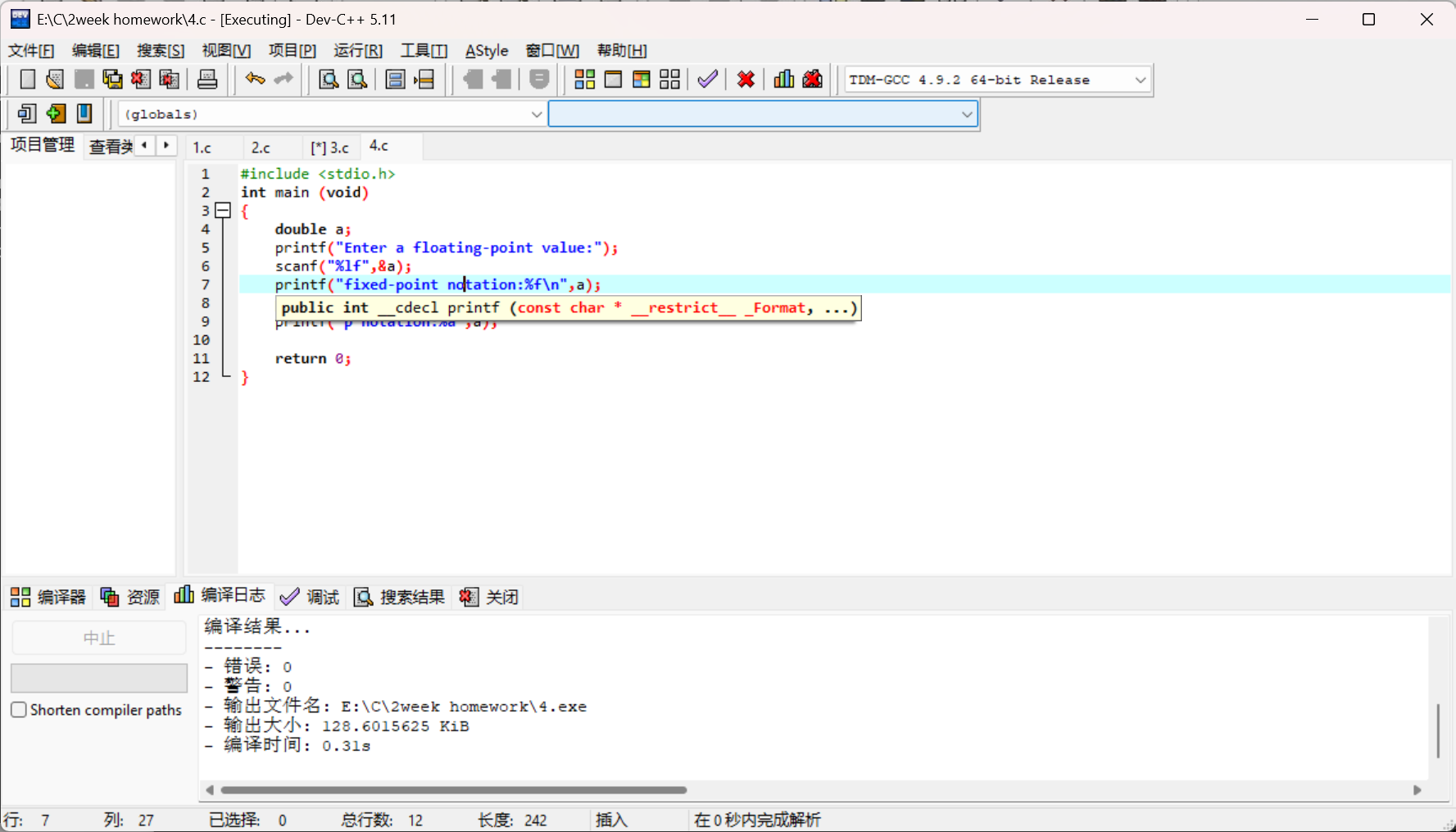Image resolution: width=1456 pixels, height=832 pixels.
Task: Open the 搜索[S] menu
Action: pos(161,51)
